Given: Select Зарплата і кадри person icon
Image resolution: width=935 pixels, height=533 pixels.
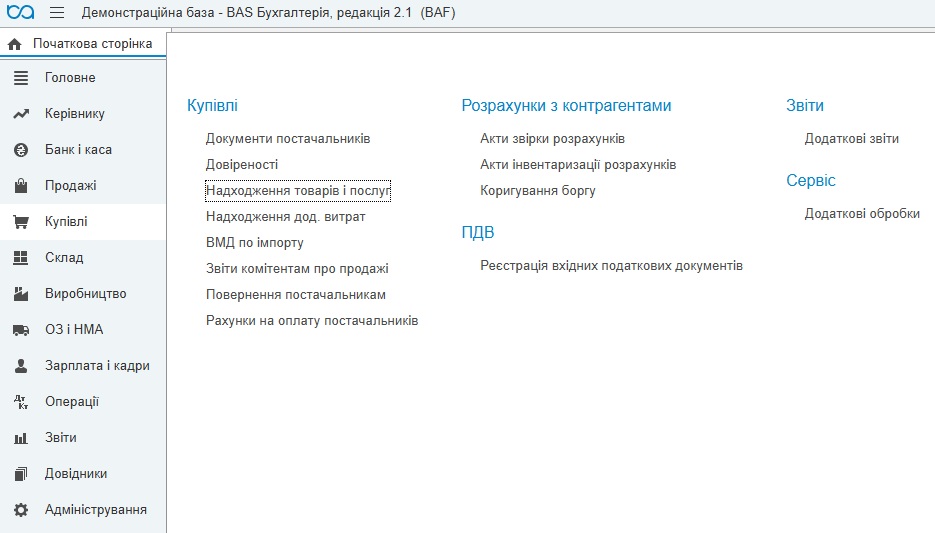Looking at the screenshot, I should click(21, 366).
